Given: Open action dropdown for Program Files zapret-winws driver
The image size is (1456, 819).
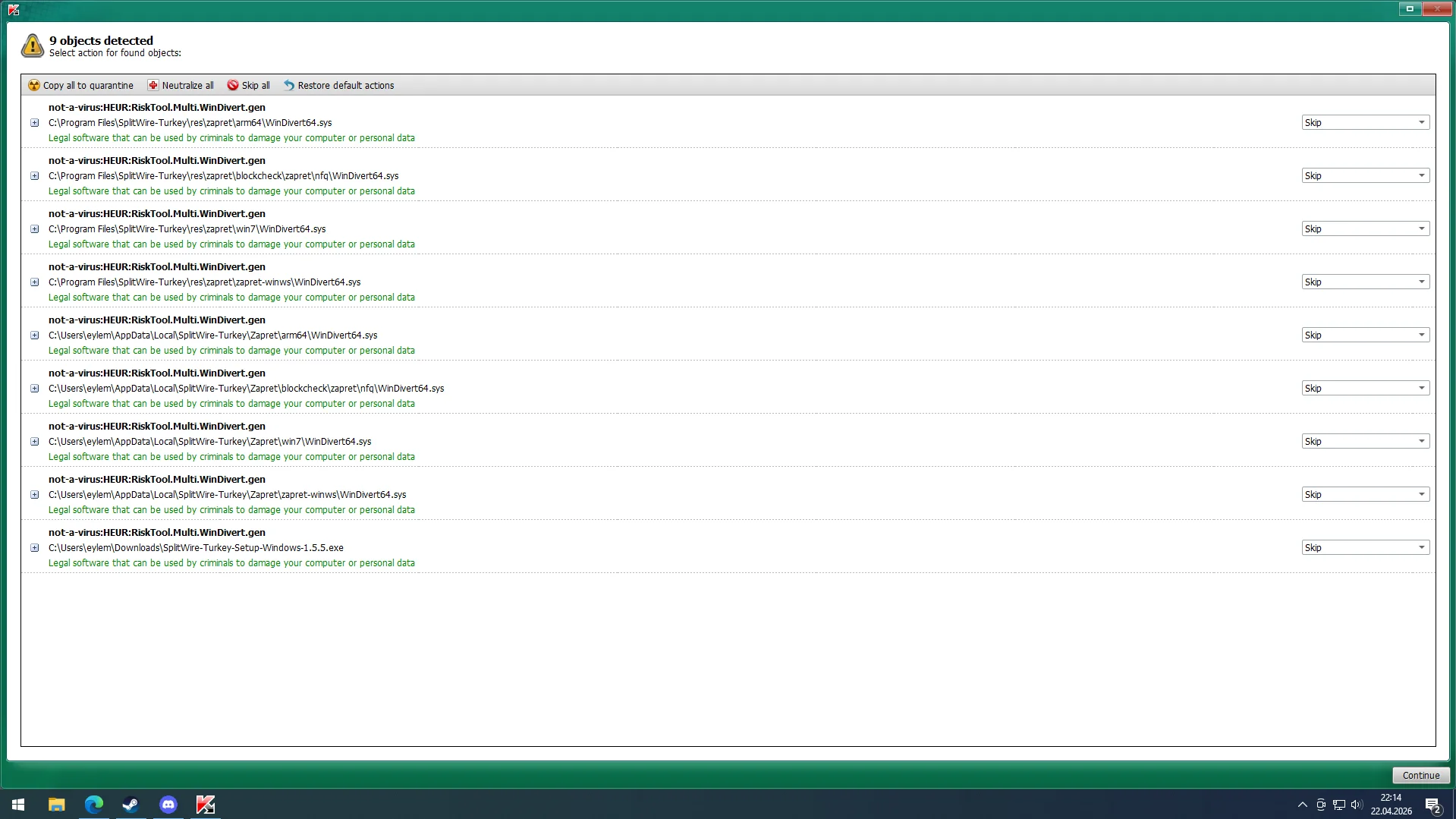Looking at the screenshot, I should tap(1366, 282).
